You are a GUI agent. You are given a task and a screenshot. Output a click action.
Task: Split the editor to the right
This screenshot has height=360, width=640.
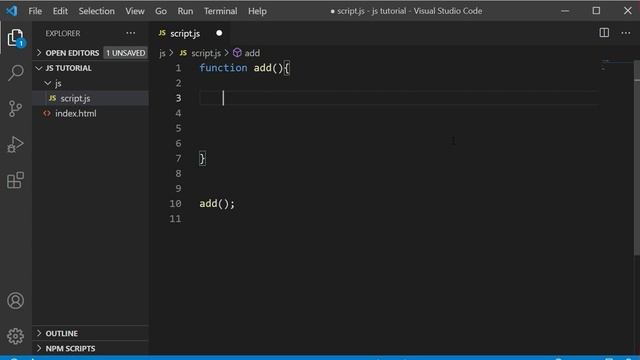point(604,33)
